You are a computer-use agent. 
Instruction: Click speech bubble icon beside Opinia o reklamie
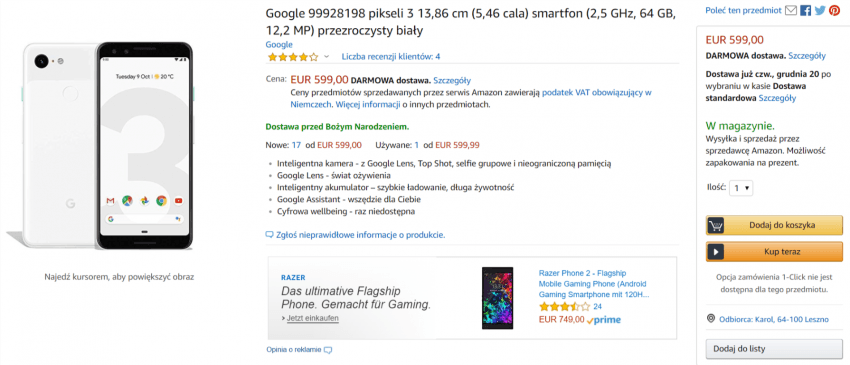click(328, 350)
